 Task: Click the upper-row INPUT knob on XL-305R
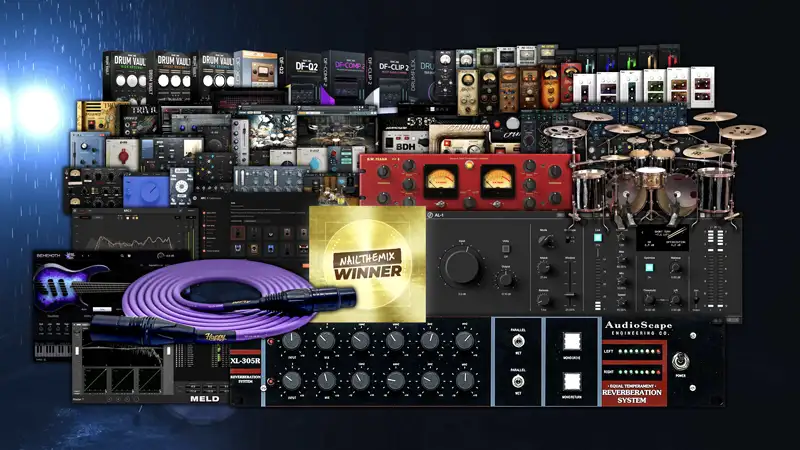tap(292, 341)
